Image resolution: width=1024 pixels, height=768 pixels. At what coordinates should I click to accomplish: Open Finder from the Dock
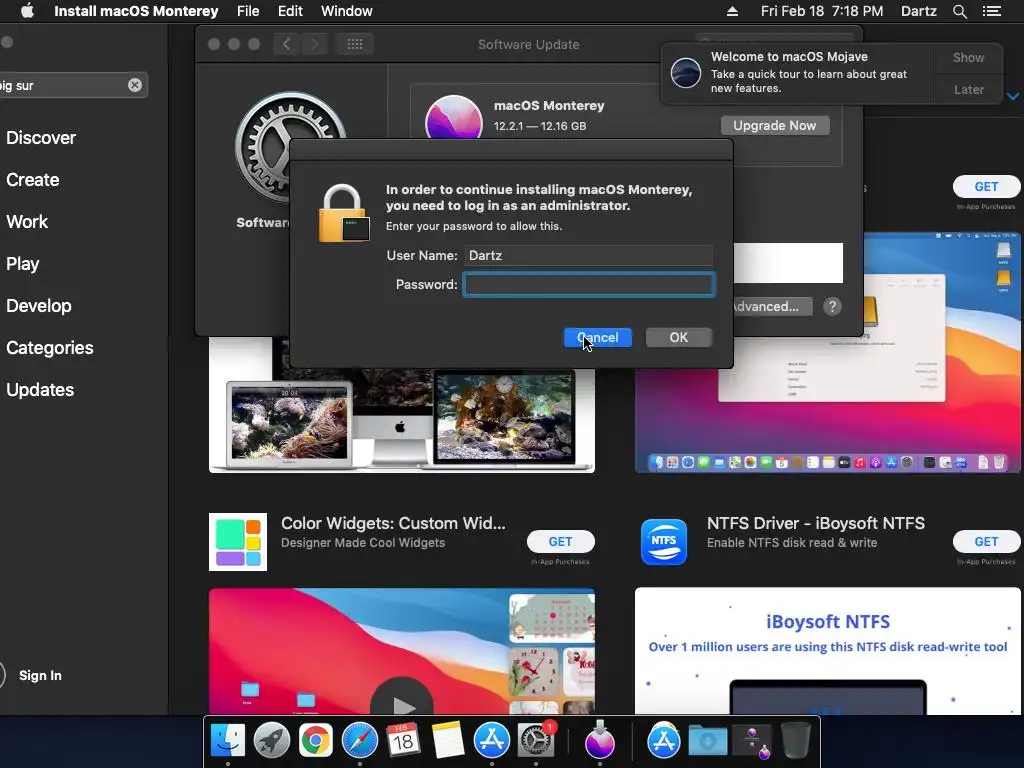pyautogui.click(x=228, y=740)
